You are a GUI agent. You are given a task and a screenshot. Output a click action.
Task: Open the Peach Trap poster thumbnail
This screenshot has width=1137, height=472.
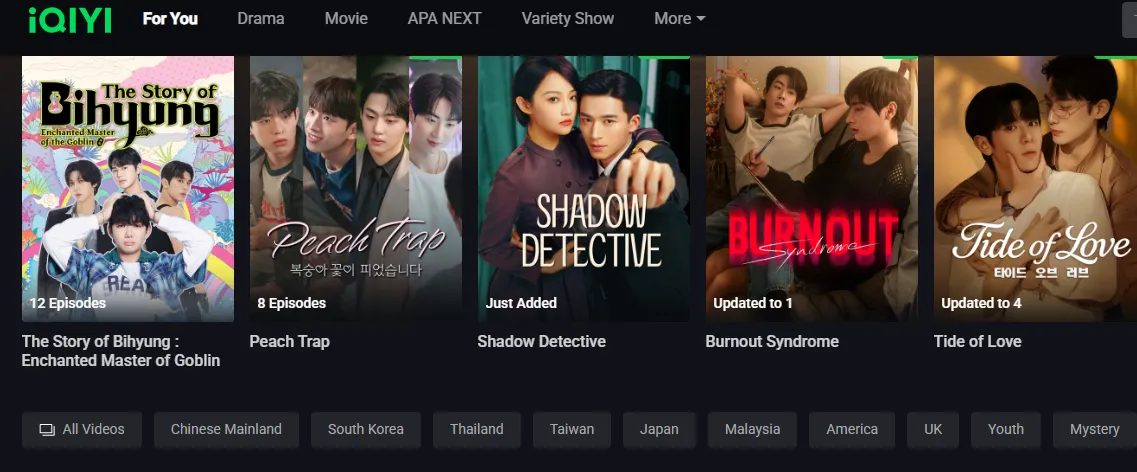355,189
